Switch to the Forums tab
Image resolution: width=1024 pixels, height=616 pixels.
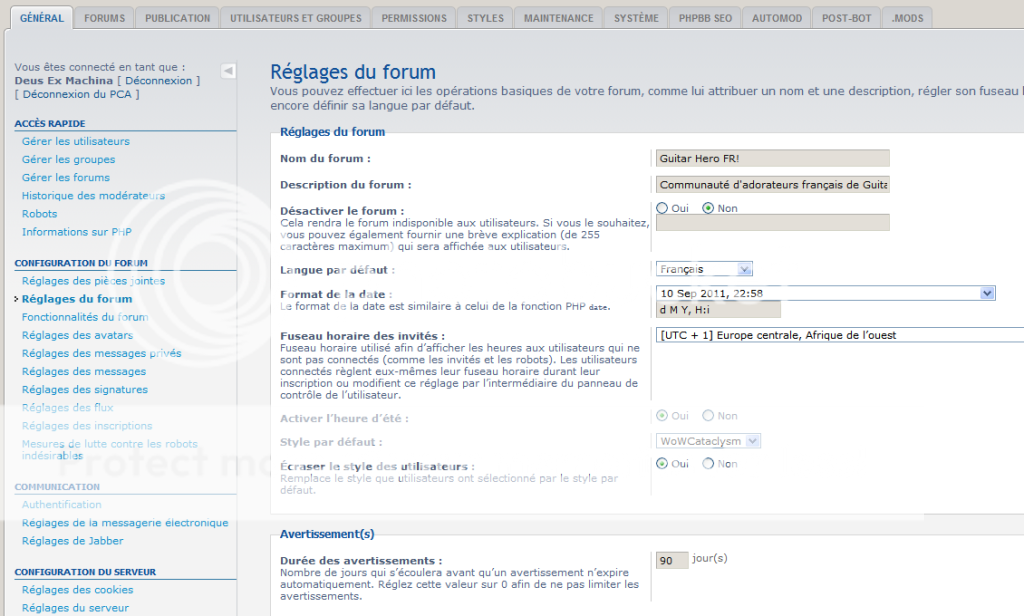pos(105,18)
